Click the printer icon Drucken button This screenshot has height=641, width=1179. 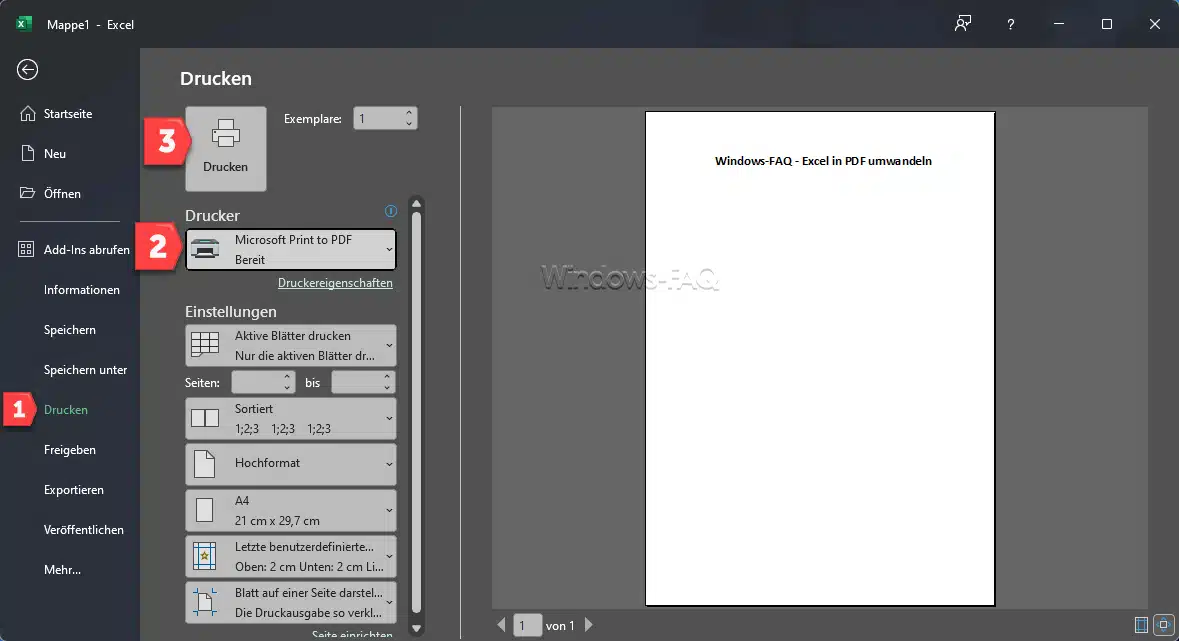[x=226, y=148]
